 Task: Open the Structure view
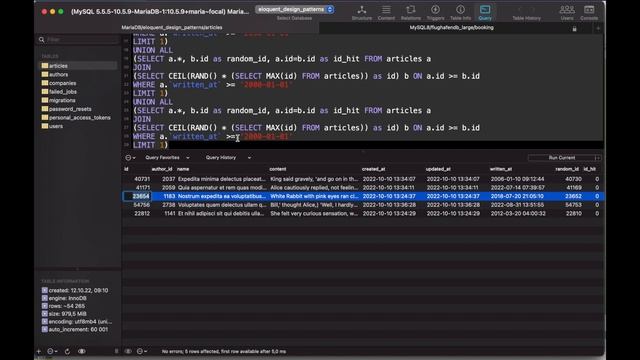click(x=362, y=12)
